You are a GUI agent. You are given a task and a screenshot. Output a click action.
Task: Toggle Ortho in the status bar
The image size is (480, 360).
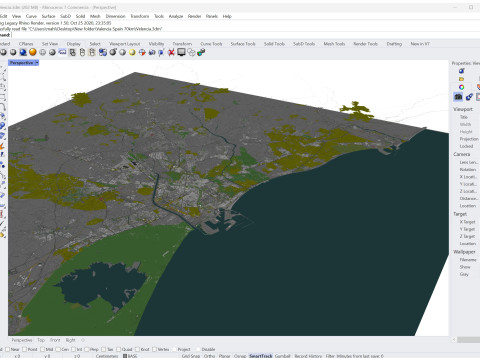coord(209,356)
